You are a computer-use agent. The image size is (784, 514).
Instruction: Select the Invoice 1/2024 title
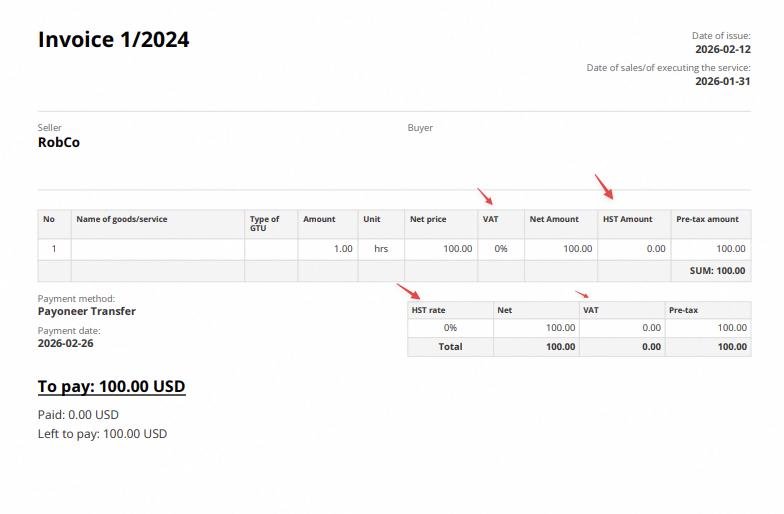click(114, 40)
